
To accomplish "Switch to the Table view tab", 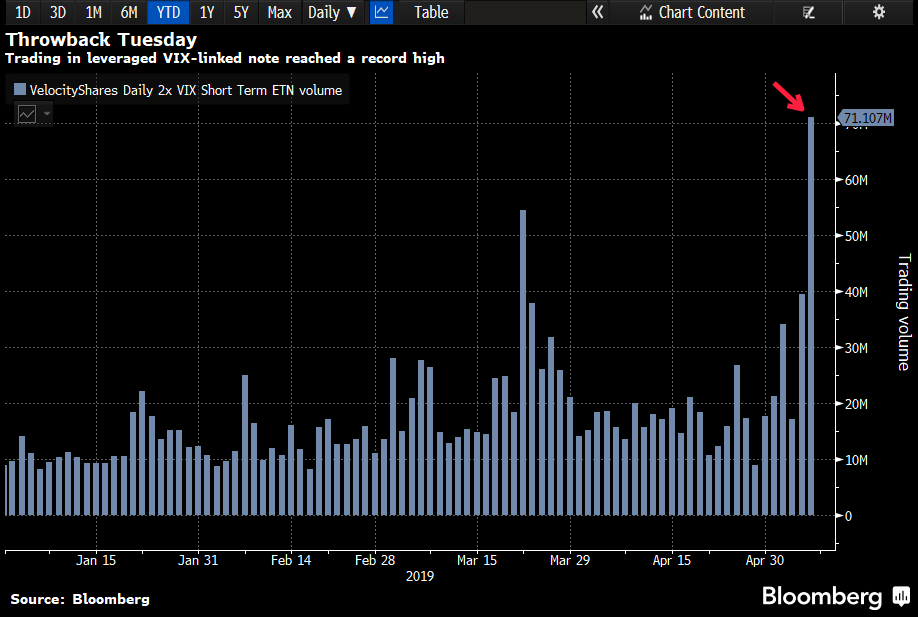I will [x=431, y=12].
